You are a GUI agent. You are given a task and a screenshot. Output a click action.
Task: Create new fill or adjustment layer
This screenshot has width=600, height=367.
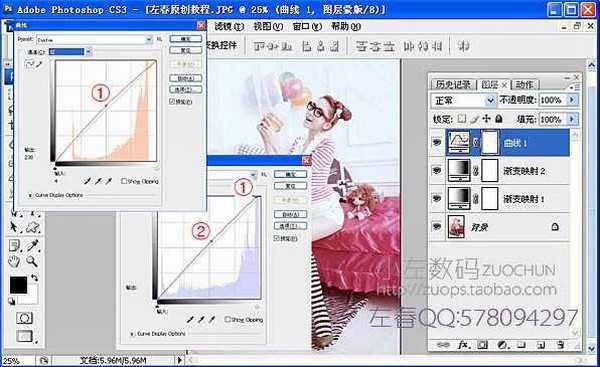(x=502, y=345)
